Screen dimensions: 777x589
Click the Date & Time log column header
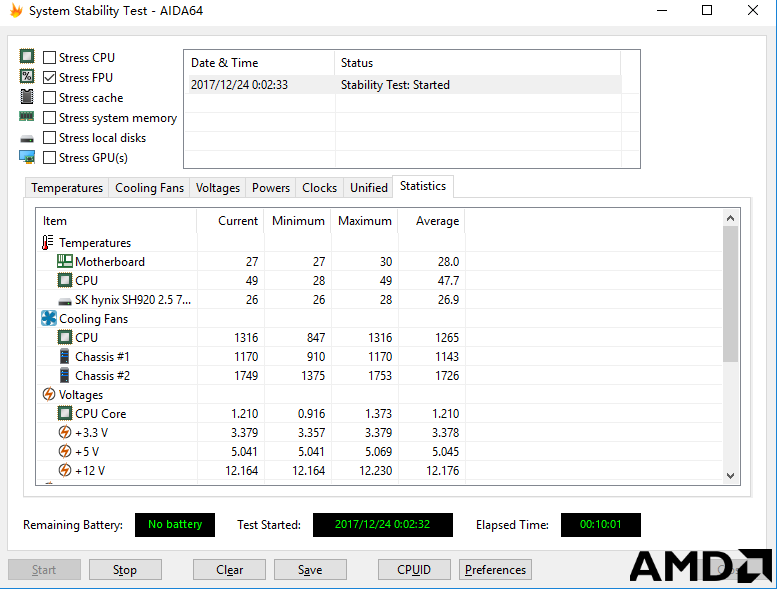click(x=259, y=63)
